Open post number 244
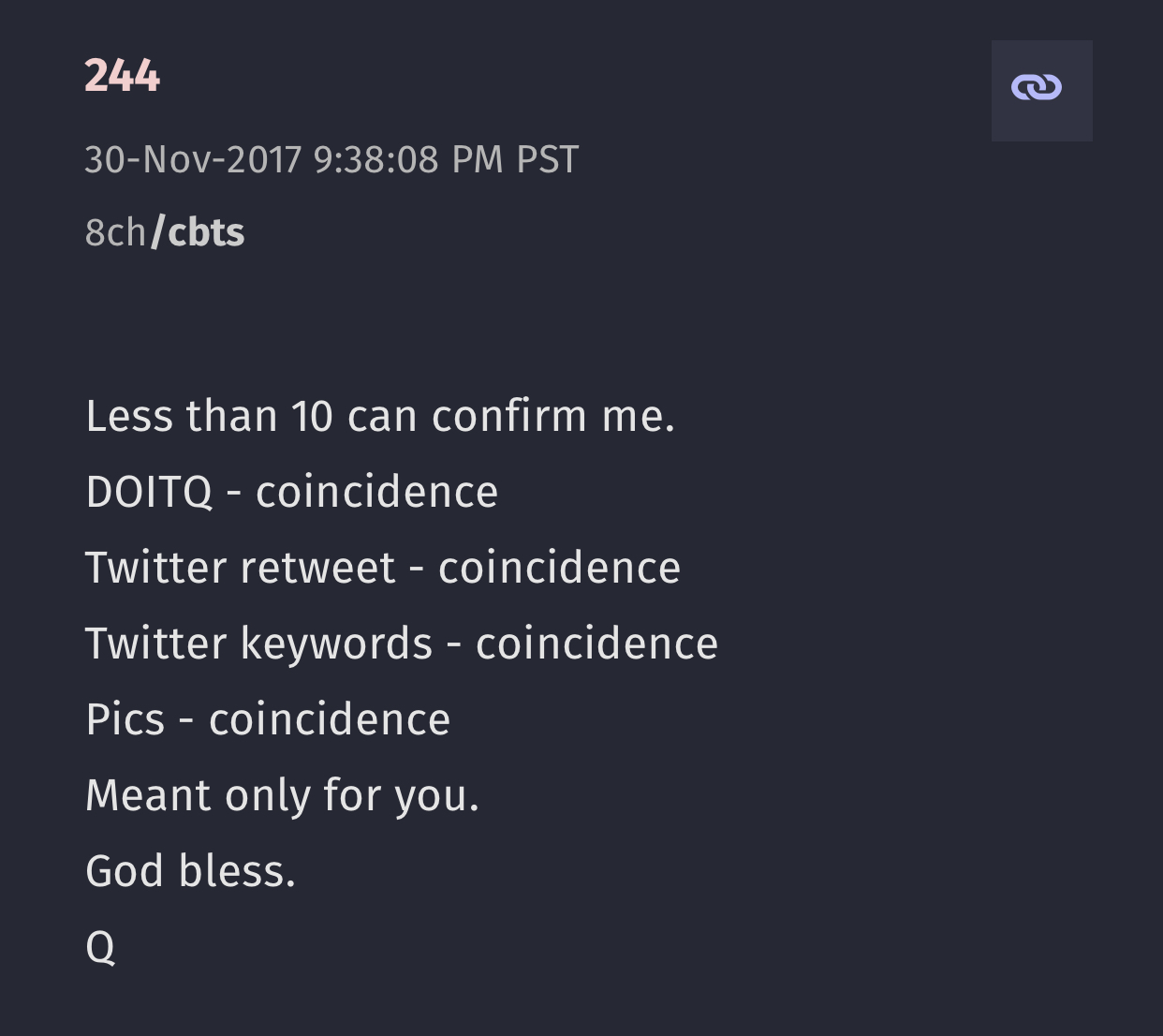The image size is (1163, 1036). (x=122, y=76)
